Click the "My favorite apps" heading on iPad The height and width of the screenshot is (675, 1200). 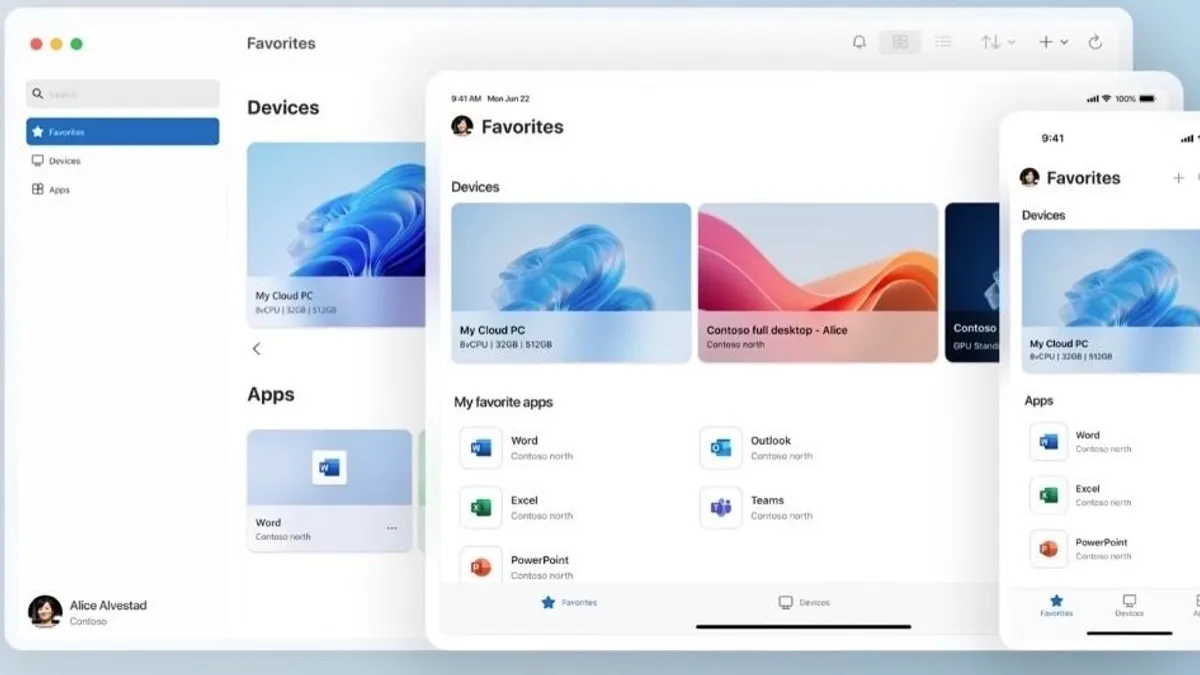click(504, 402)
